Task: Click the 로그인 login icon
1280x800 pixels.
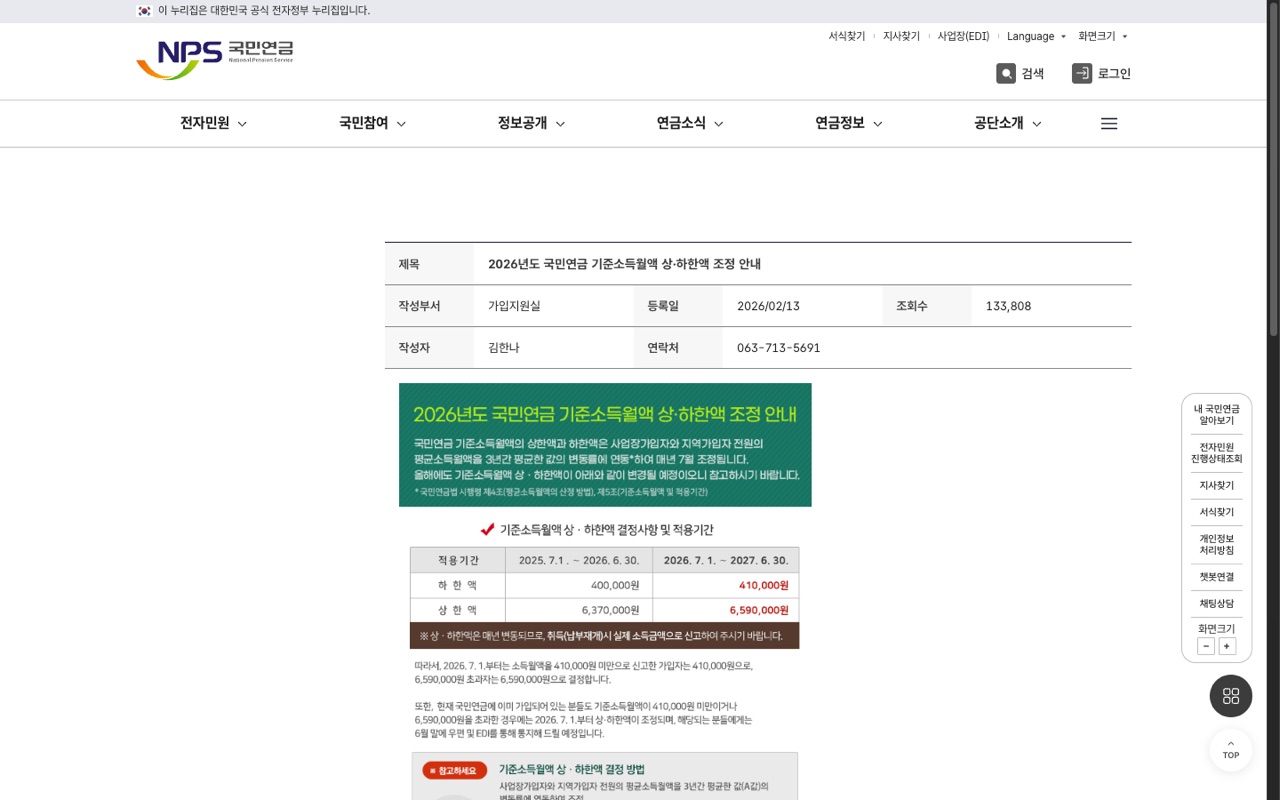Action: (1082, 73)
